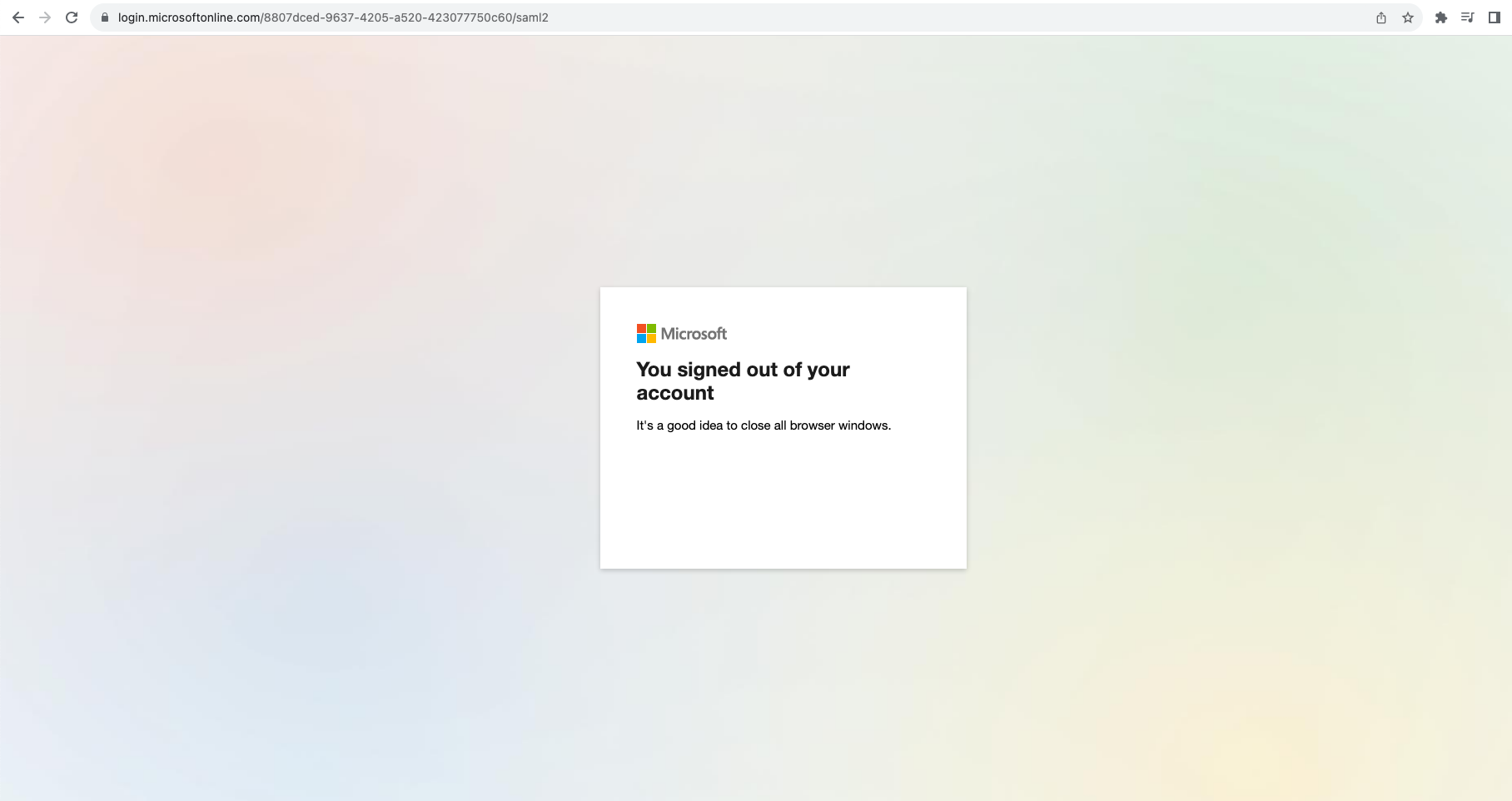Click the saml2 end of the URL

pos(532,17)
